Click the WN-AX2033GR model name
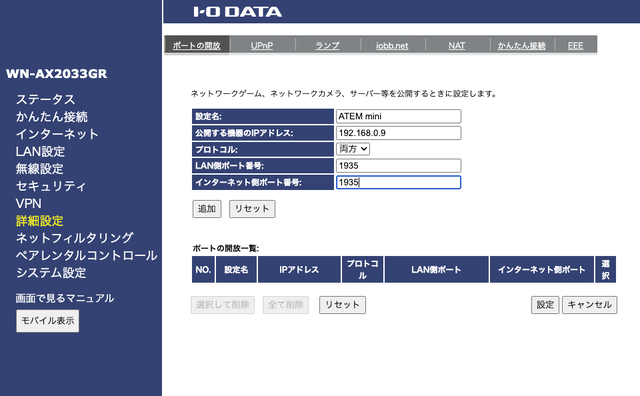 pyautogui.click(x=56, y=74)
